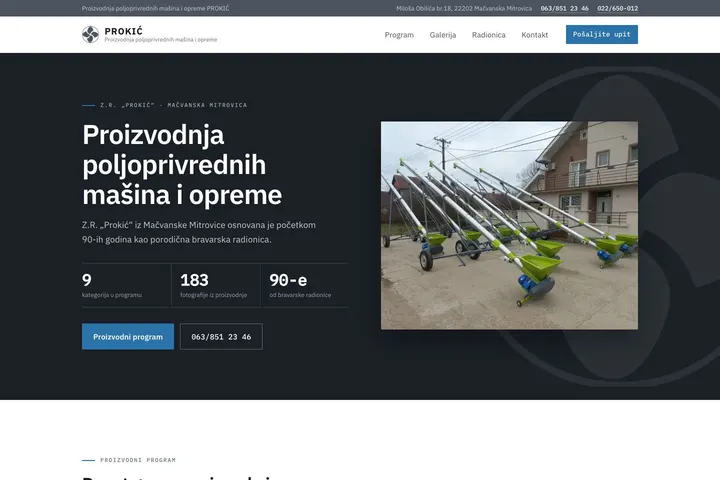Click the main heading Proizvodnja poljoprivrednih mašina
The image size is (720, 480).
(x=182, y=164)
